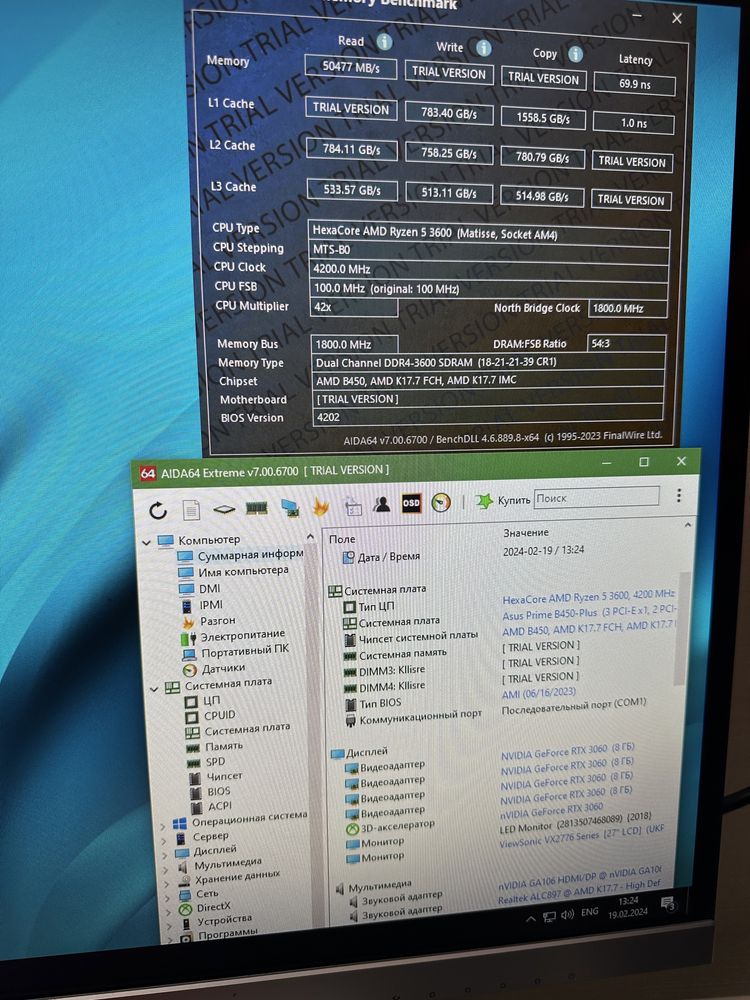Click the info icon next to Write
This screenshot has width=750, height=1000.
[x=484, y=48]
